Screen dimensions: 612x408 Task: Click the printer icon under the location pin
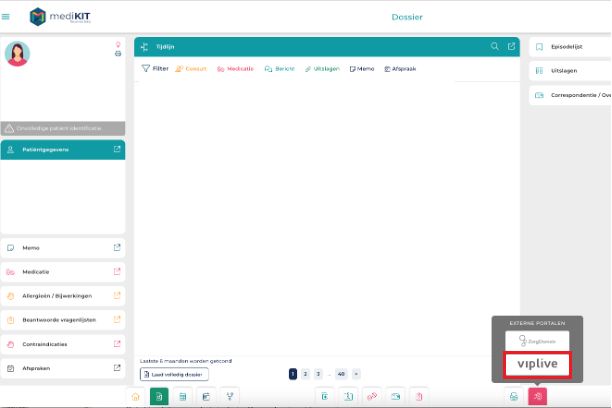click(118, 54)
